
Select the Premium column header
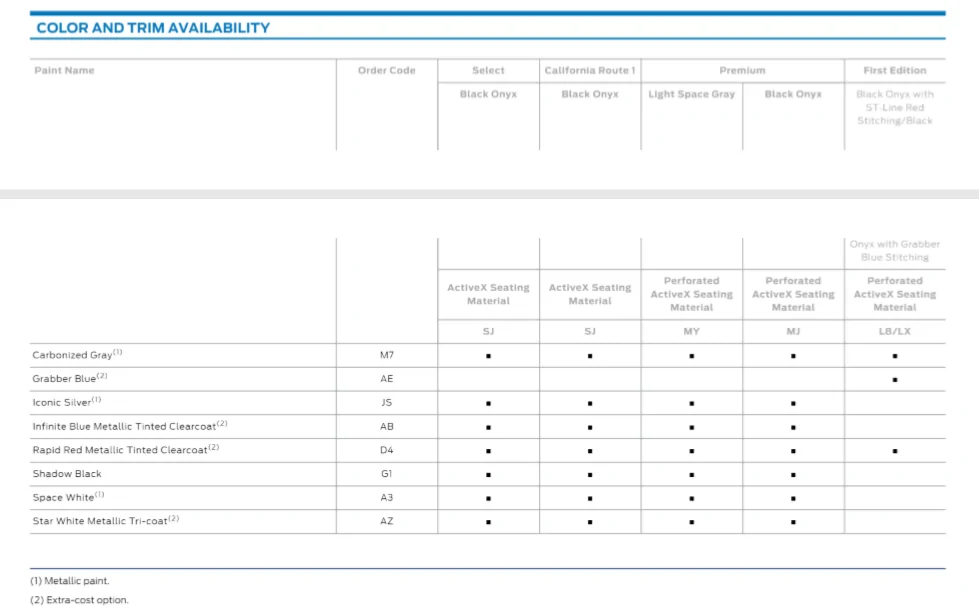[742, 71]
